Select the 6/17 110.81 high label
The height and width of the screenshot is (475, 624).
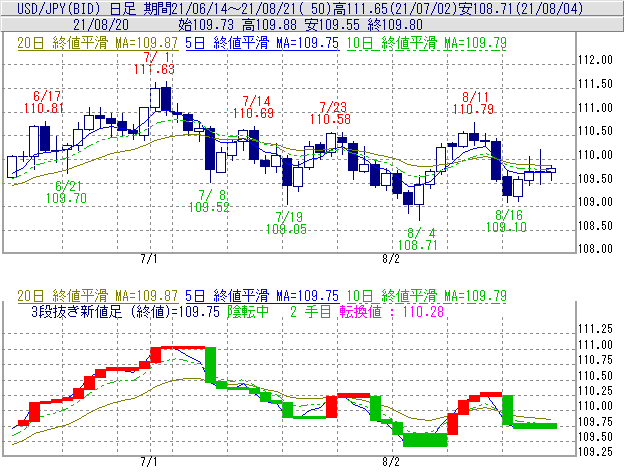coord(44,102)
